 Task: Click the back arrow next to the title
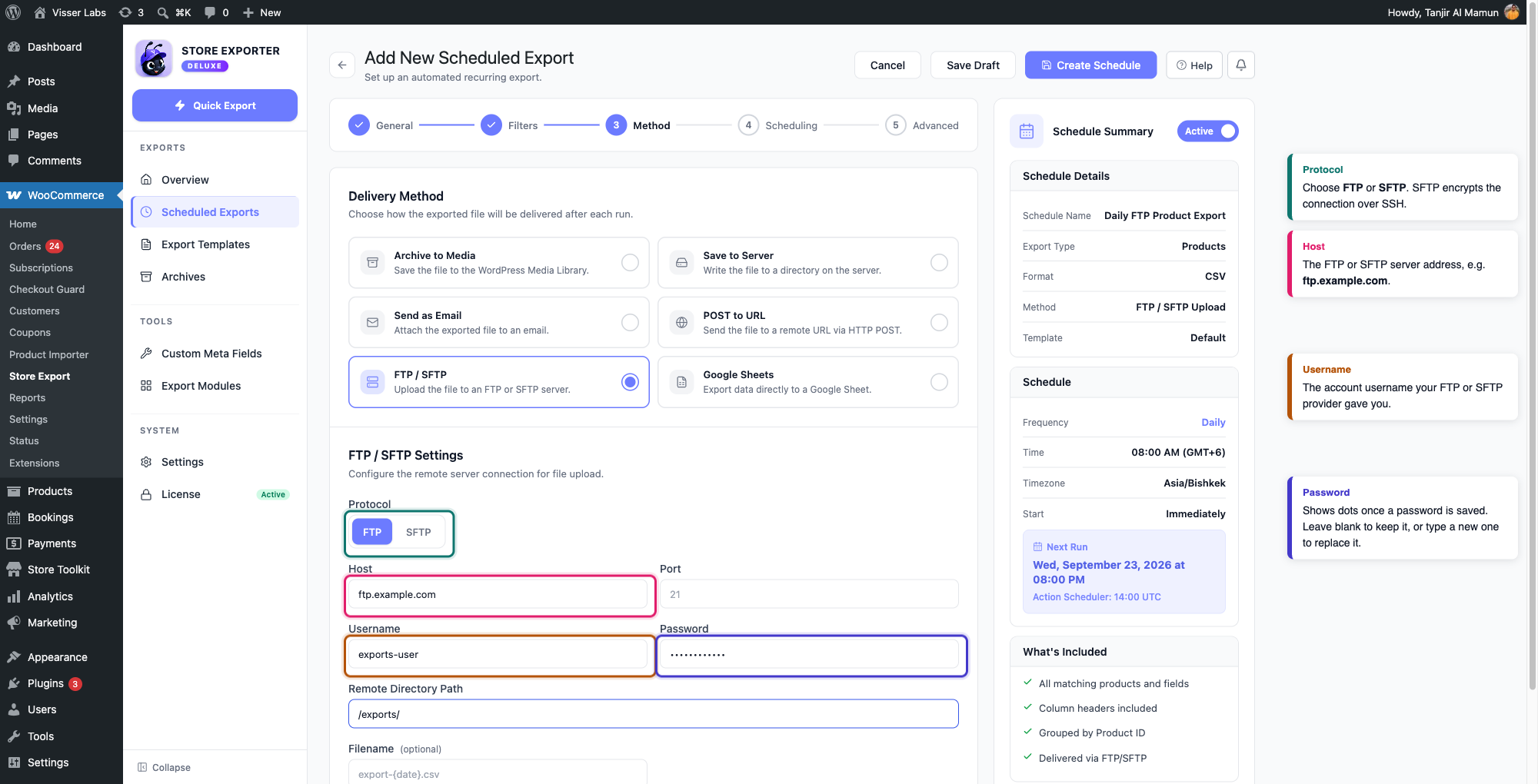(342, 65)
